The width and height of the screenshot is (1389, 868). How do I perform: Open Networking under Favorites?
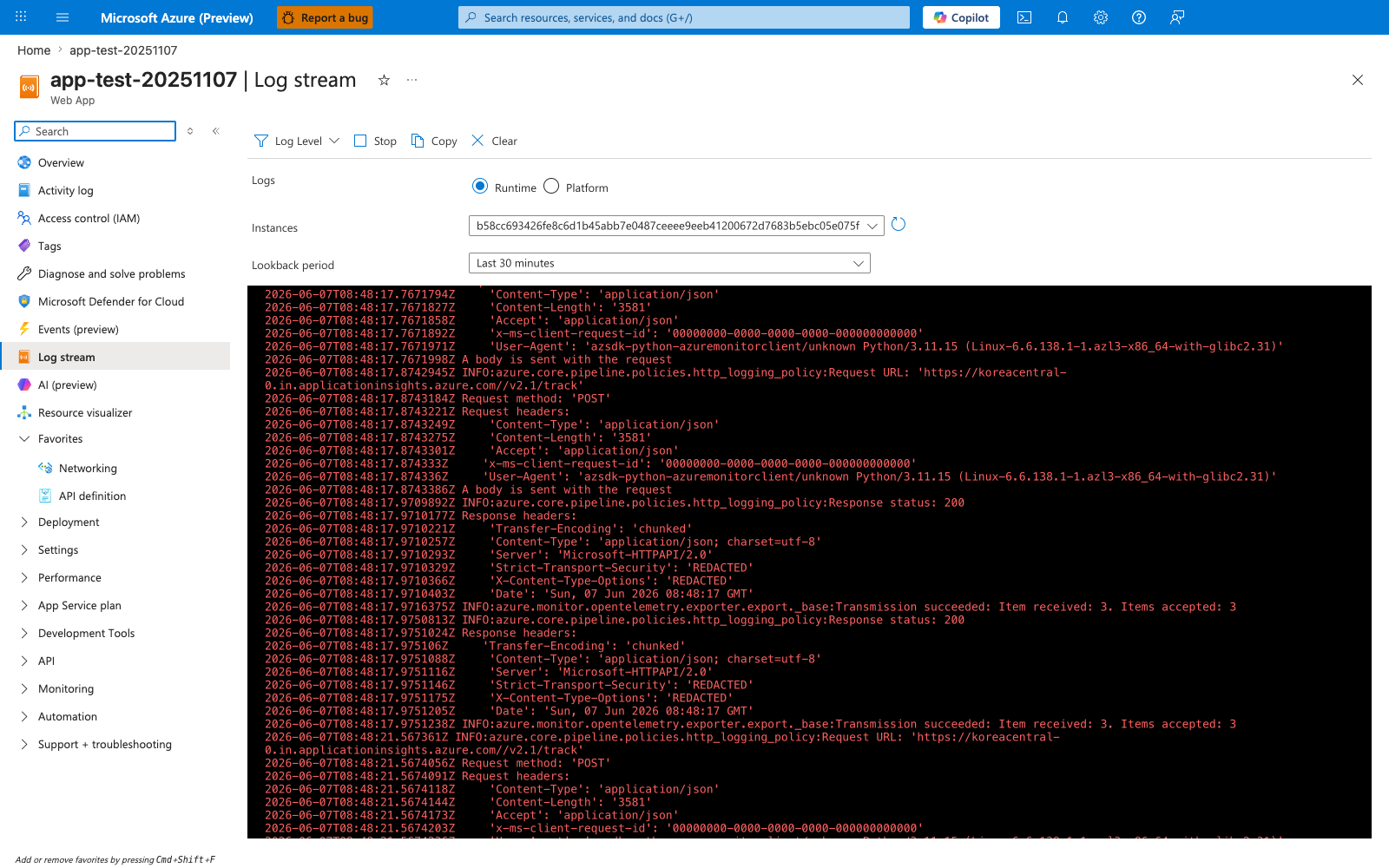[88, 468]
